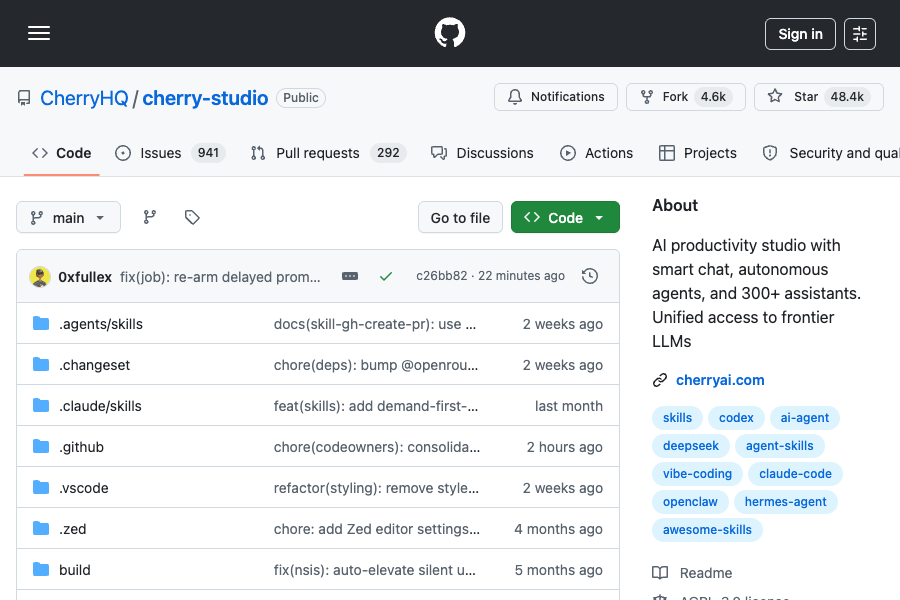Click the Sign in button

click(x=800, y=34)
